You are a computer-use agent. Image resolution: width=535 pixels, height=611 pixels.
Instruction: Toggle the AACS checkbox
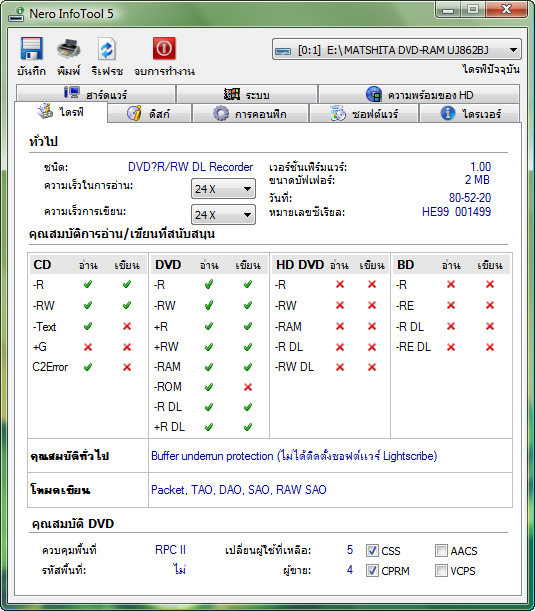point(441,551)
